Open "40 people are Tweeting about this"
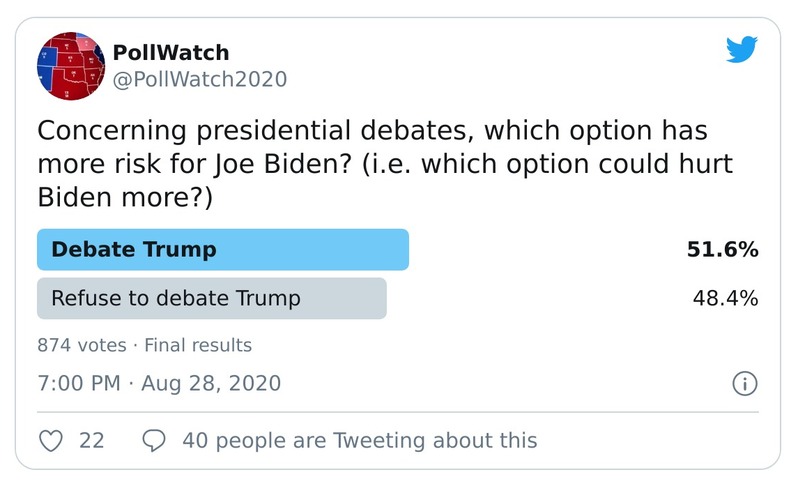This screenshot has width=798, height=486. tap(360, 440)
